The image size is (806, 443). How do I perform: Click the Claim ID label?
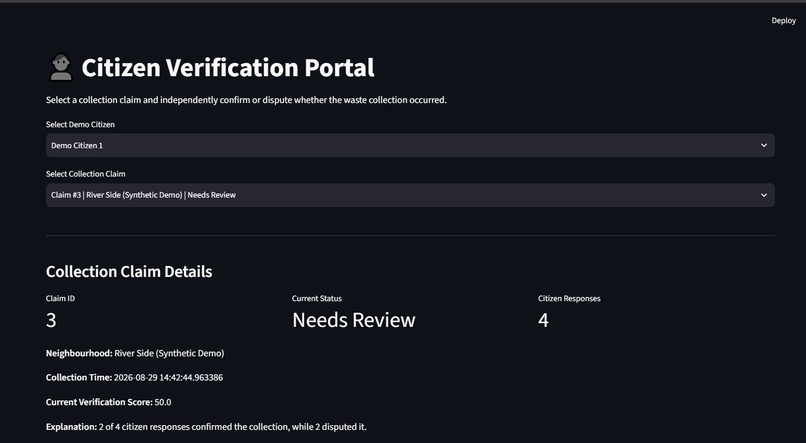[x=60, y=299]
